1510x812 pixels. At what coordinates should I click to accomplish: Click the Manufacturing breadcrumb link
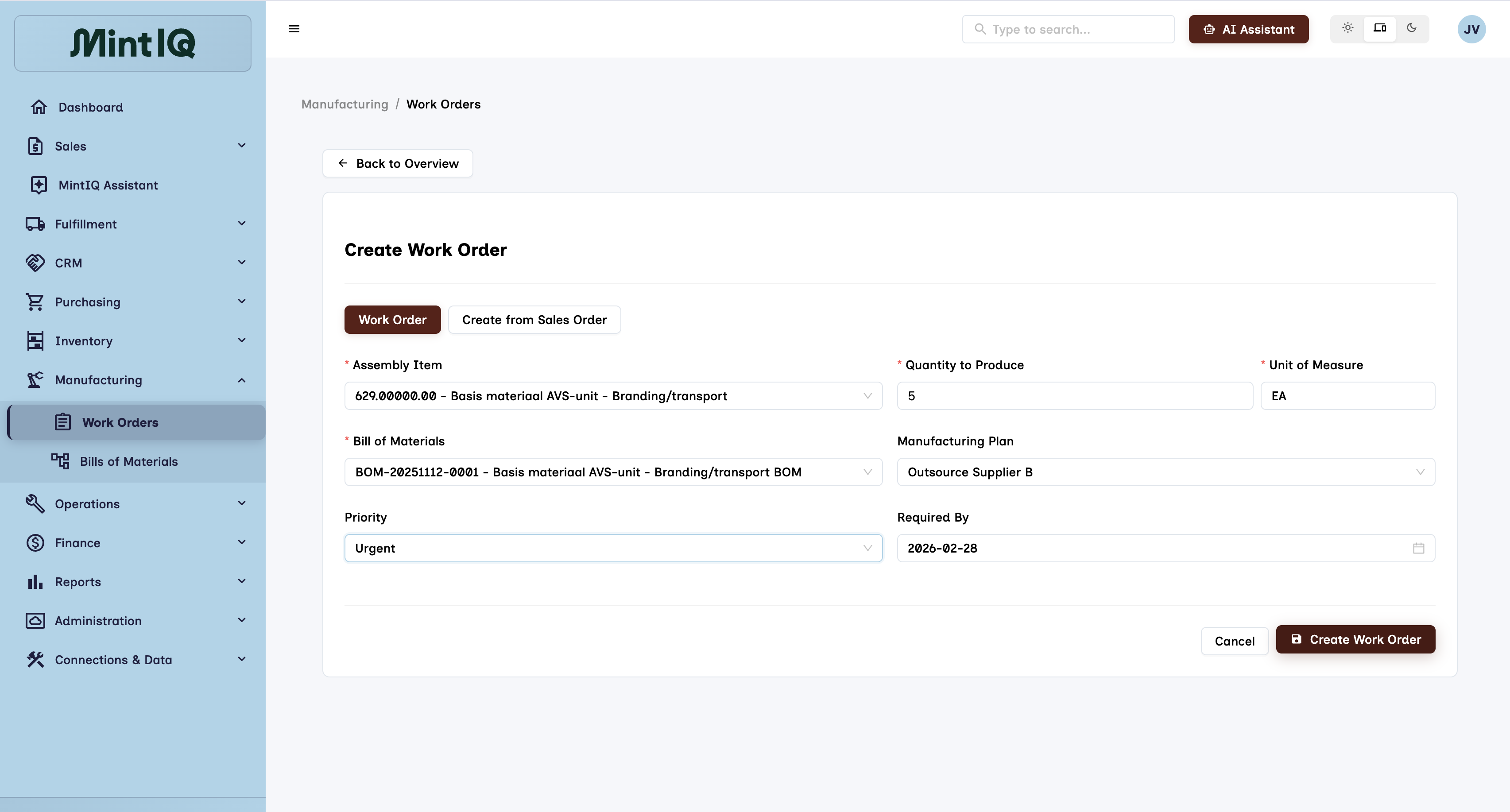click(x=345, y=104)
